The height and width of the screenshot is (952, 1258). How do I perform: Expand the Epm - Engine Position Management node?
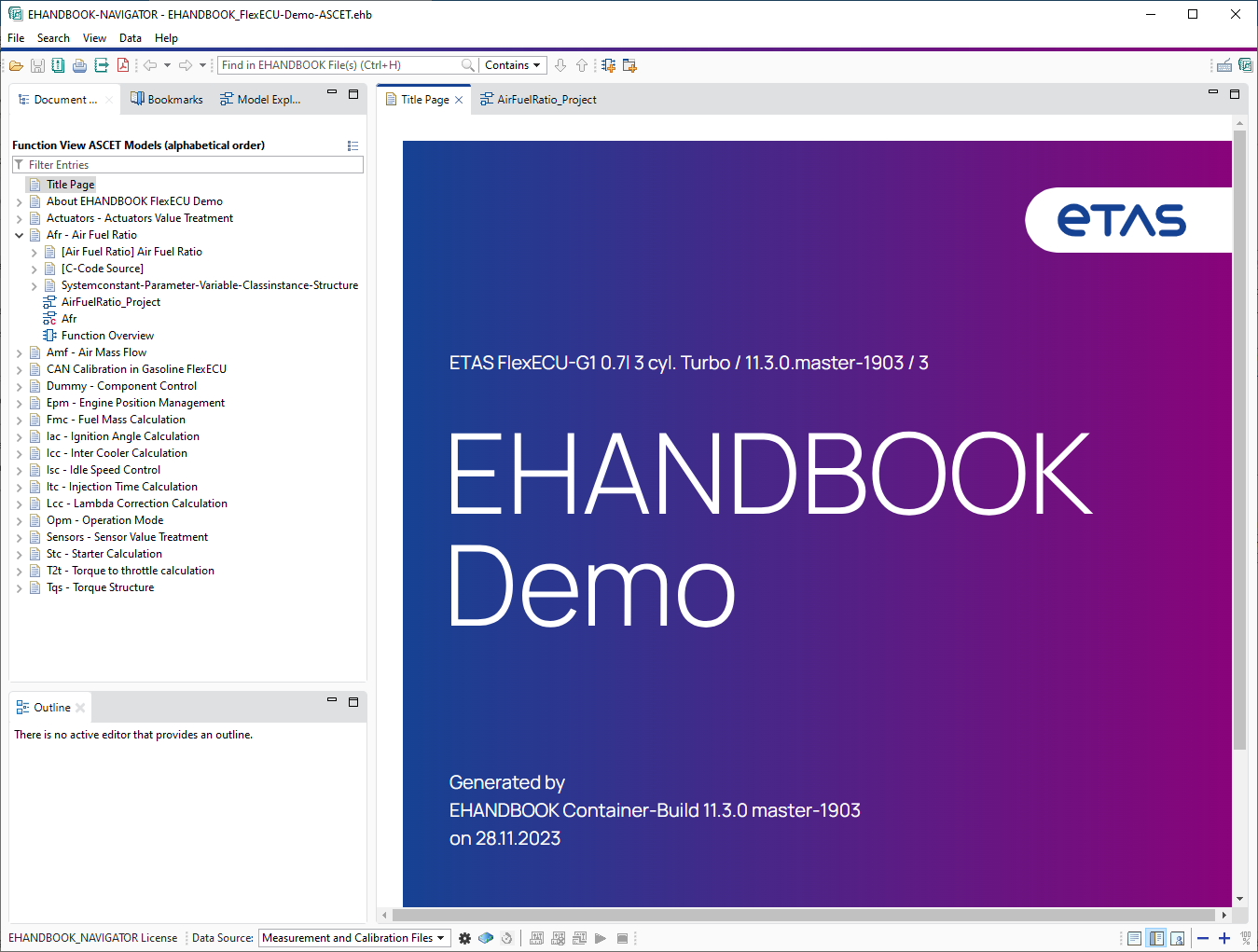coord(19,402)
